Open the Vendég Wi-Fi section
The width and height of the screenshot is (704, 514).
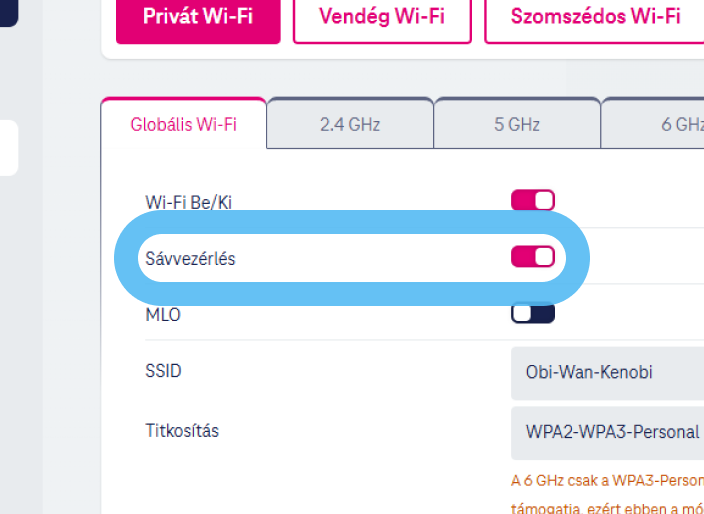click(x=382, y=17)
